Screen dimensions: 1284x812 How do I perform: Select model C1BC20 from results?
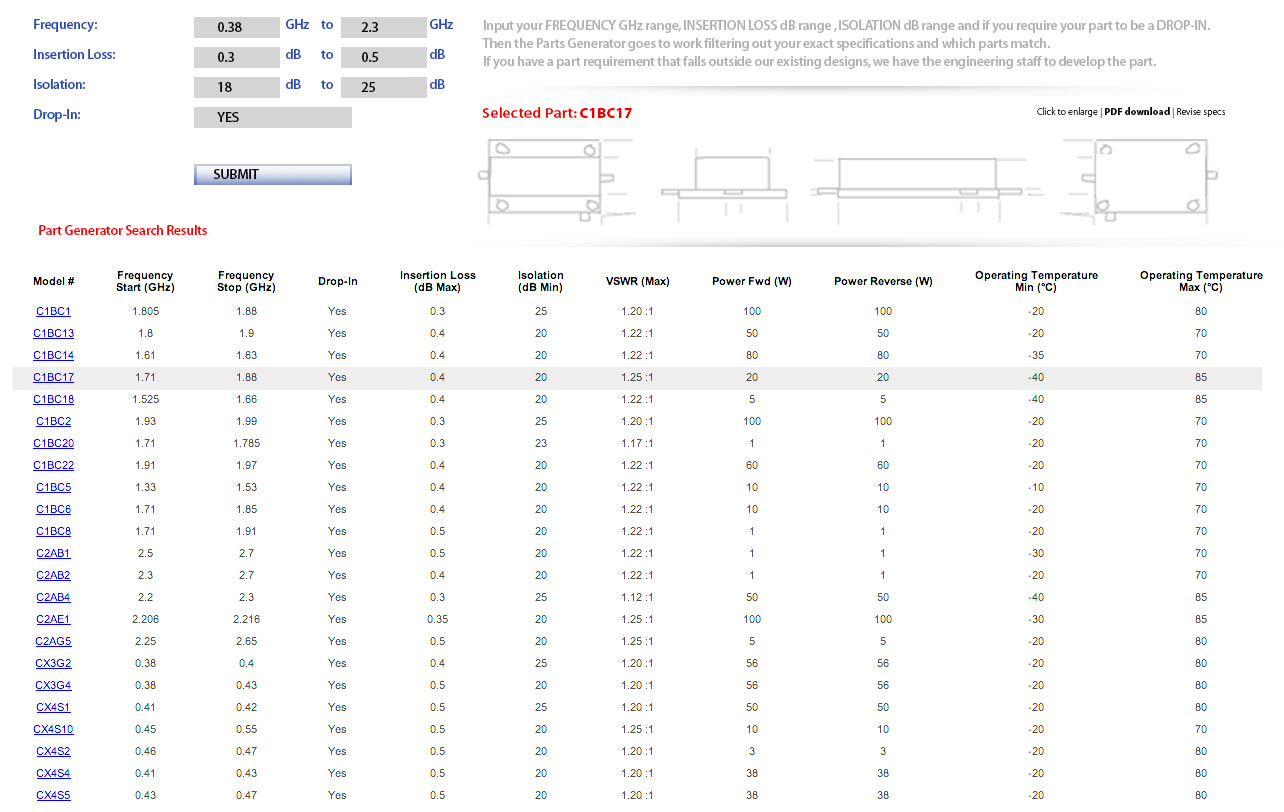(53, 443)
